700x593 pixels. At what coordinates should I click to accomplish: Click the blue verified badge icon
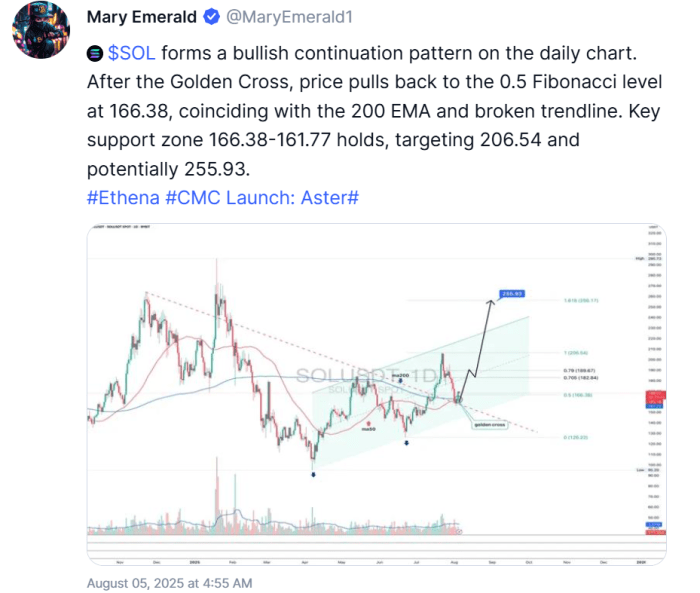[x=211, y=17]
